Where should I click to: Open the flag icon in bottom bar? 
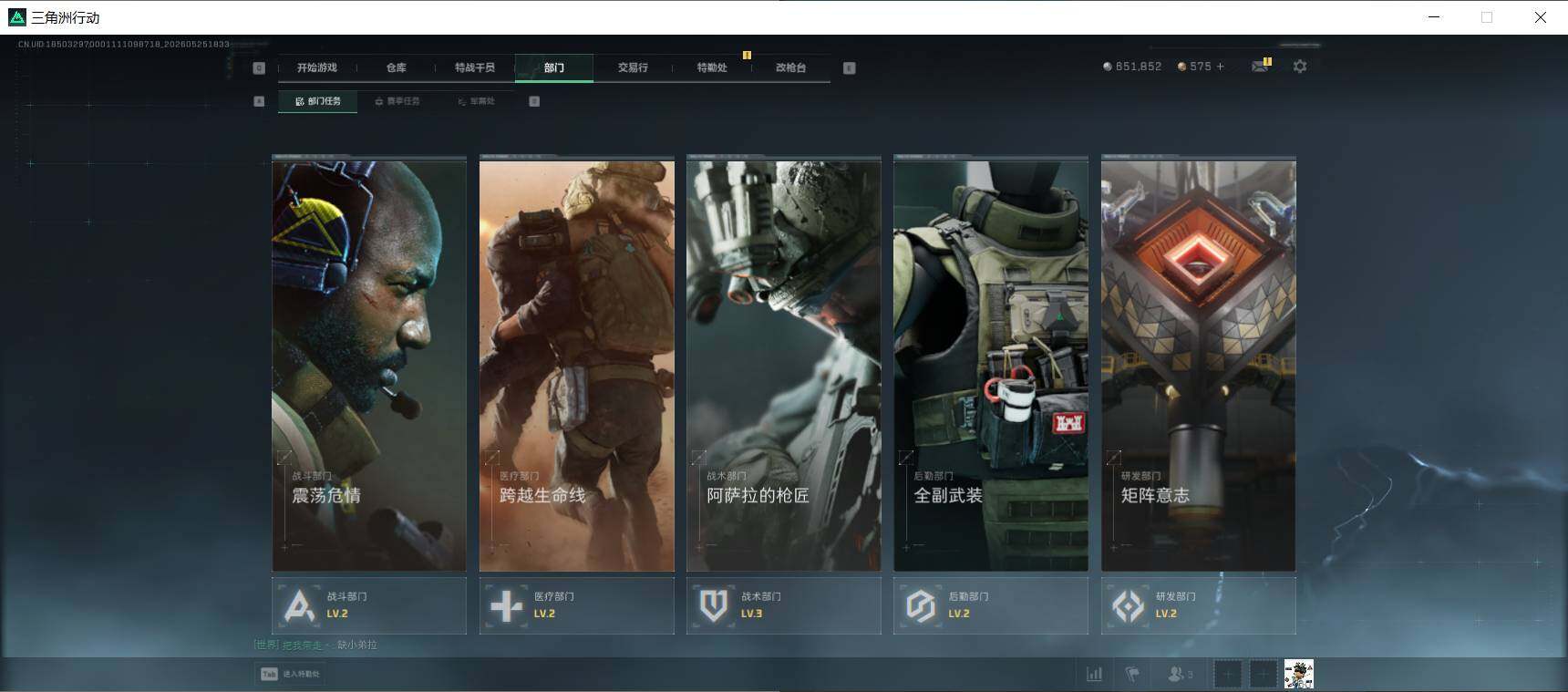[x=1132, y=674]
